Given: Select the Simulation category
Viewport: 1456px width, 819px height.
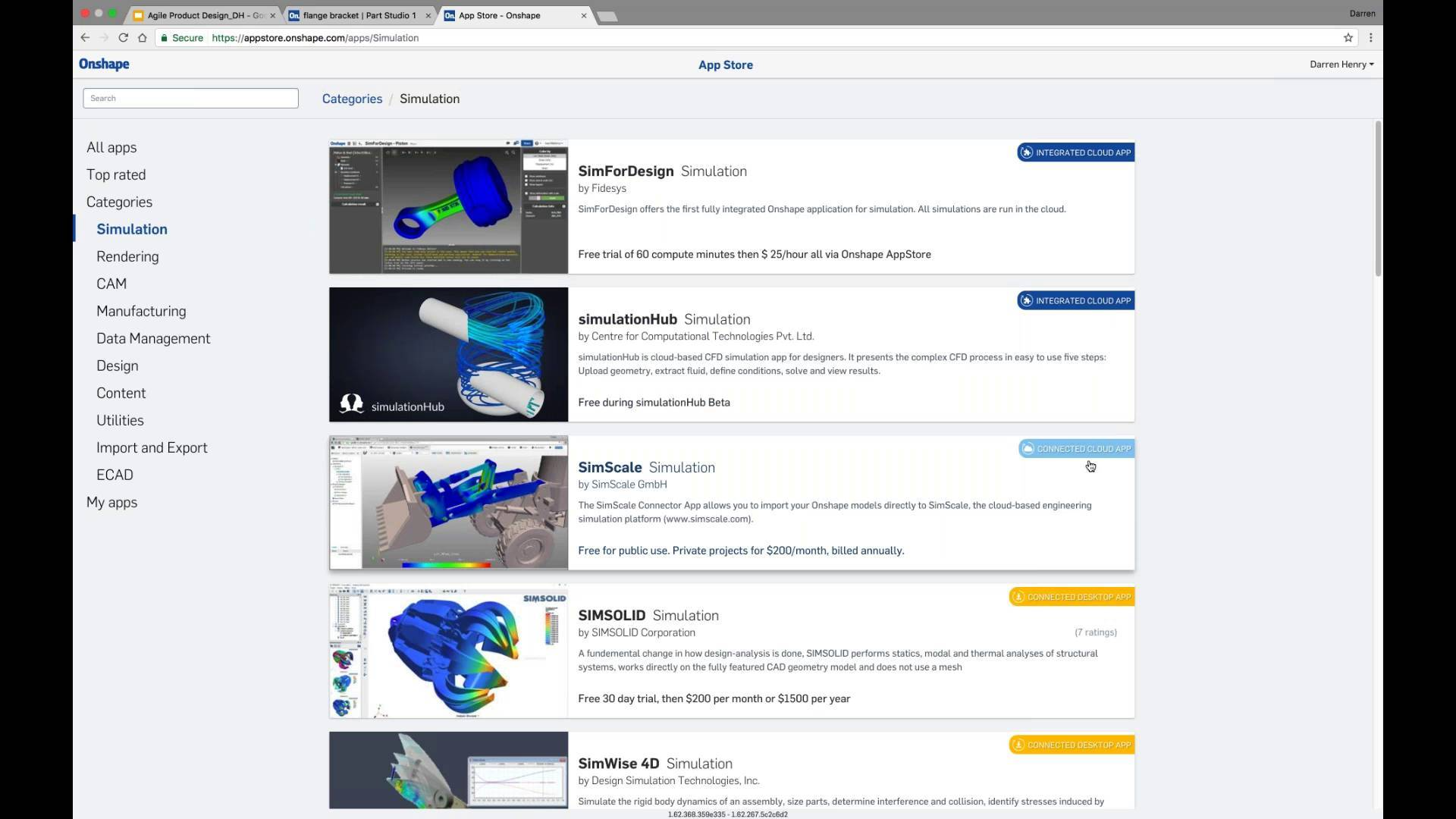Looking at the screenshot, I should pyautogui.click(x=132, y=230).
